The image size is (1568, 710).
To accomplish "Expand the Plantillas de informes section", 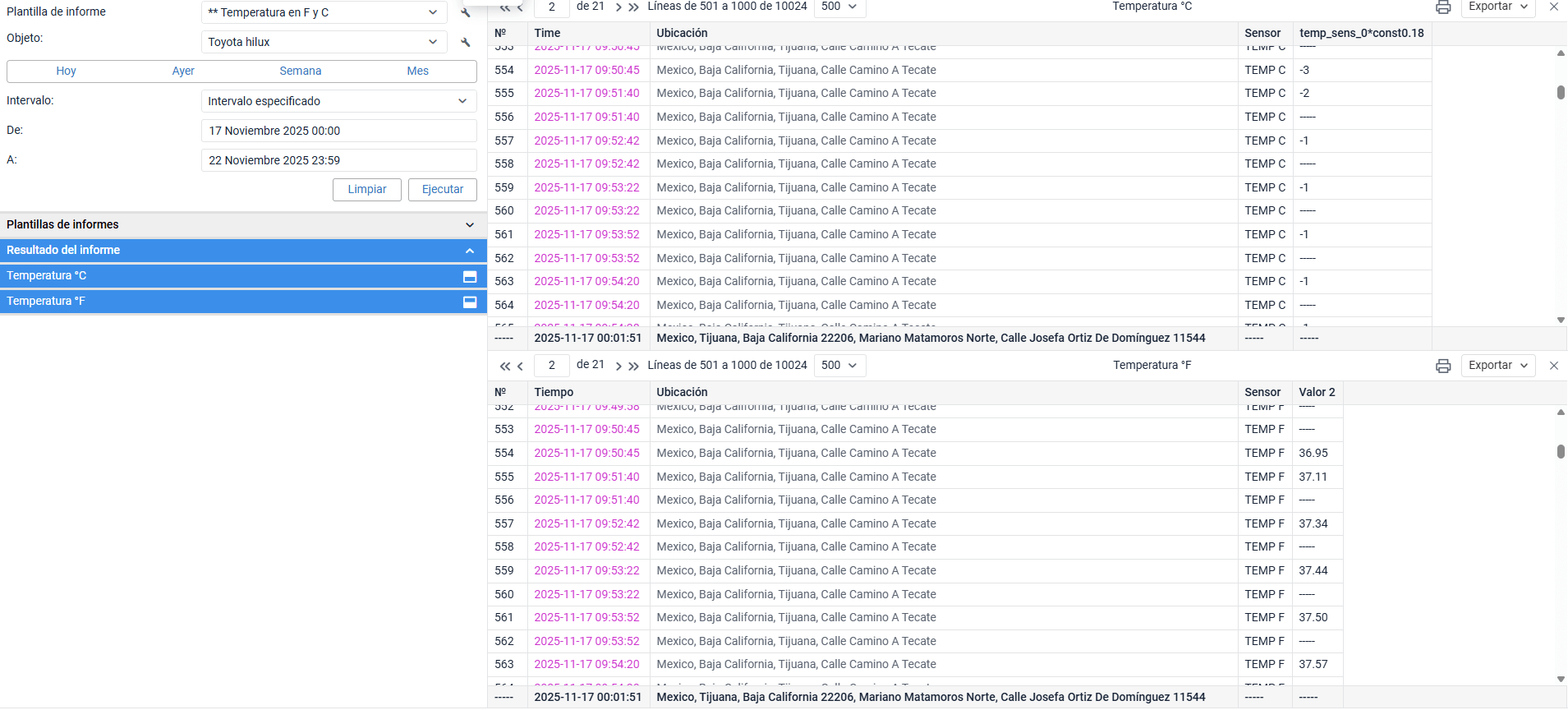I will 470,225.
